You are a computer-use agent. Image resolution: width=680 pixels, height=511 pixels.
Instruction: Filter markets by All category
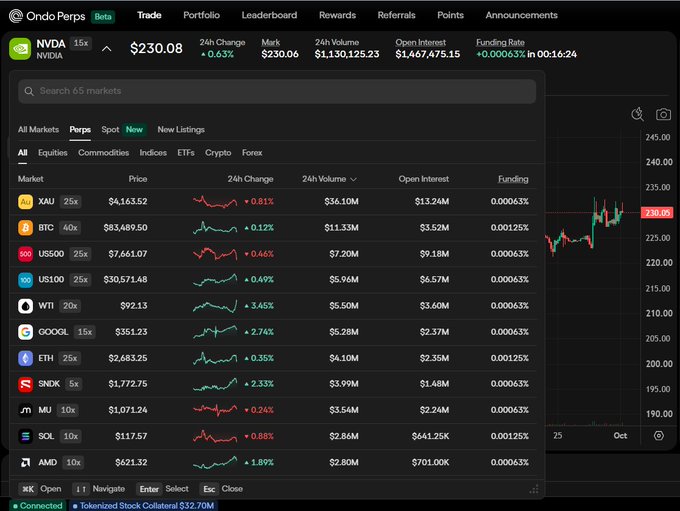23,153
